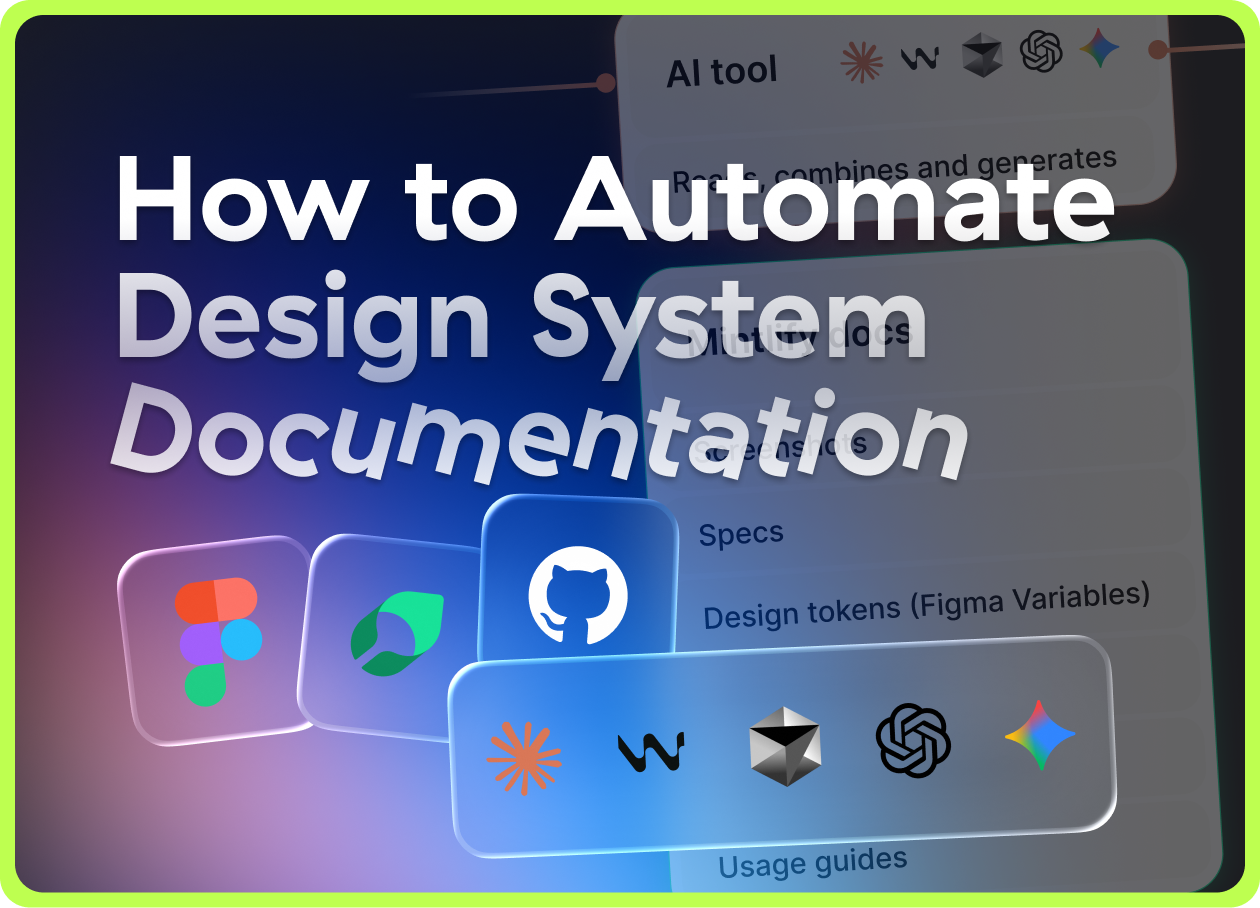Click the Figma logo tile
This screenshot has width=1260, height=908.
218,641
